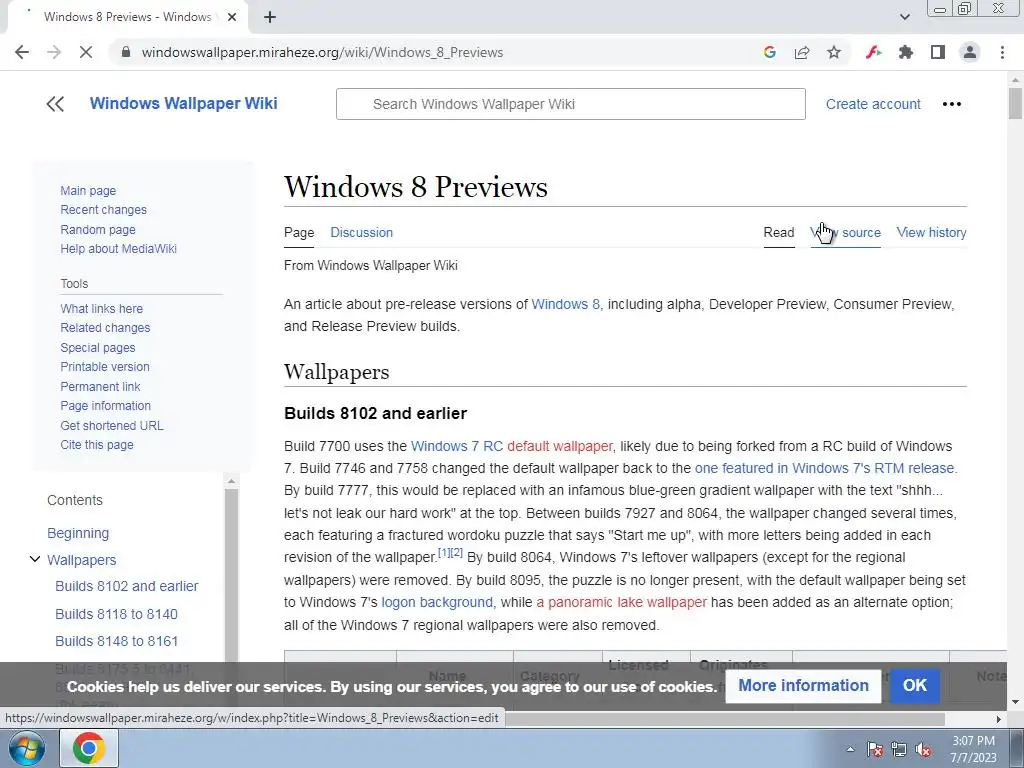The image size is (1024, 768).
Task: Open the View history tab
Action: point(931,232)
